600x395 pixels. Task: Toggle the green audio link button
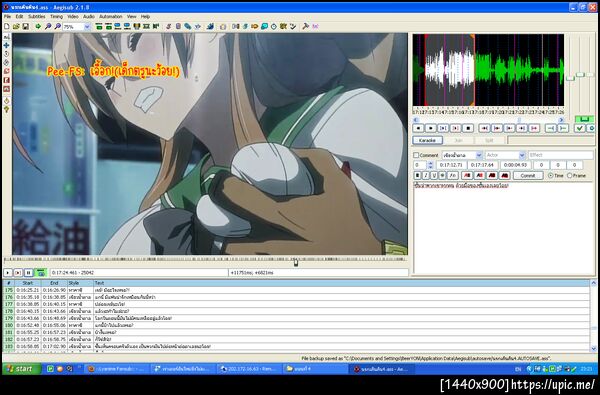[x=584, y=119]
